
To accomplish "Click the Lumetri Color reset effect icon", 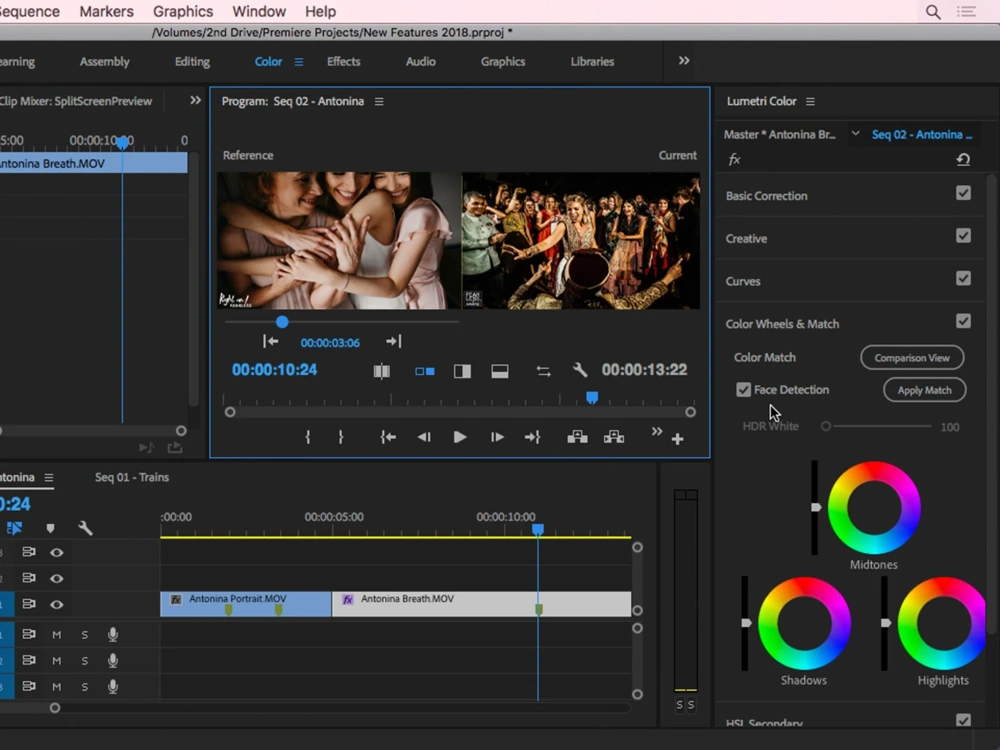I will 960,159.
